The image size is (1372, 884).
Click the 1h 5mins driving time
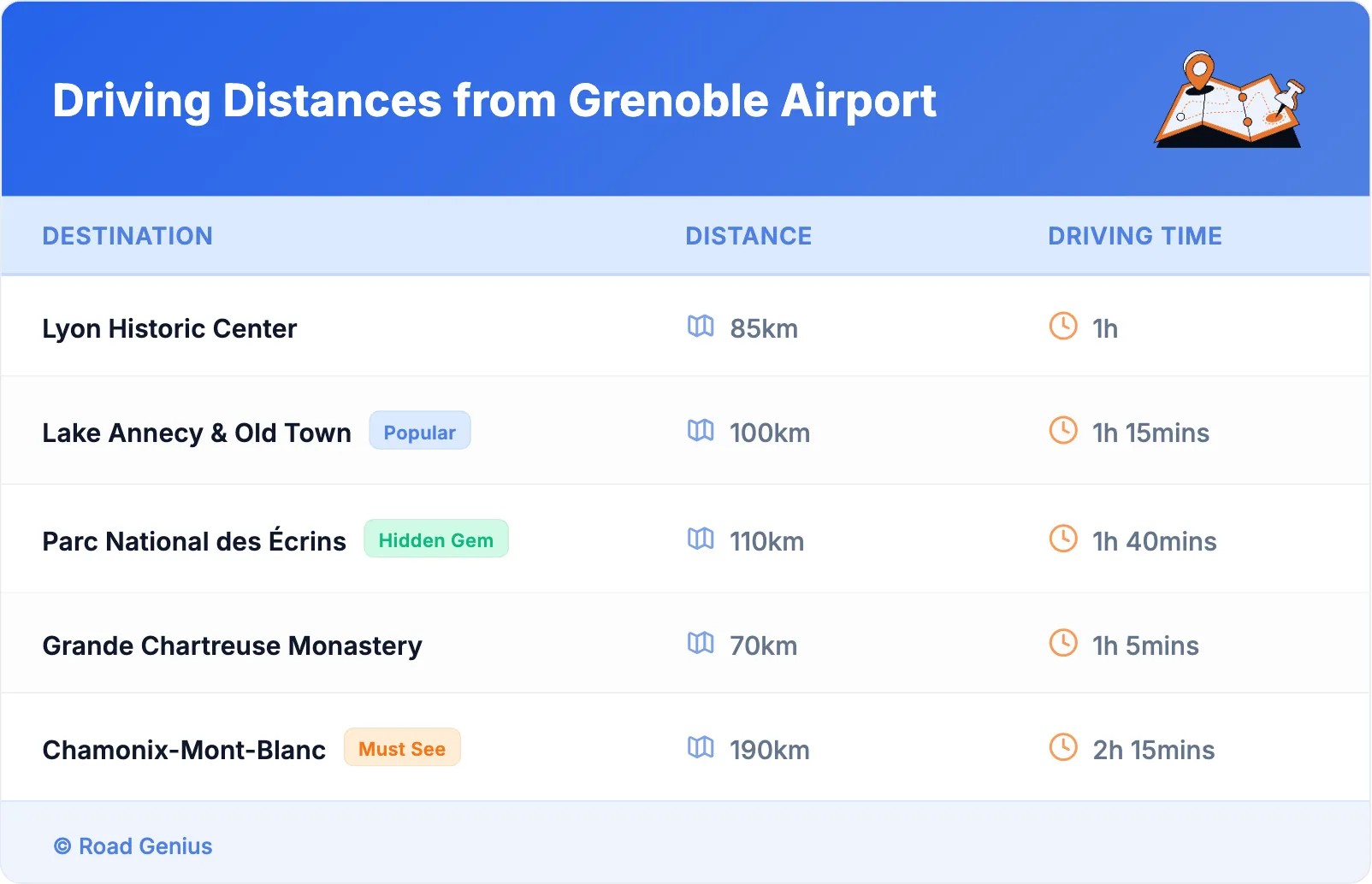click(x=1146, y=645)
